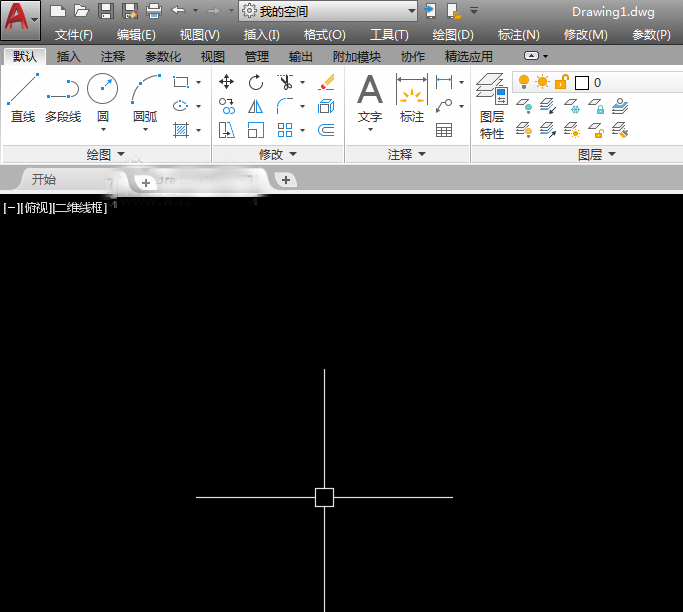Click the new drawing tab plus button
Image resolution: width=683 pixels, height=612 pixels.
click(x=286, y=180)
